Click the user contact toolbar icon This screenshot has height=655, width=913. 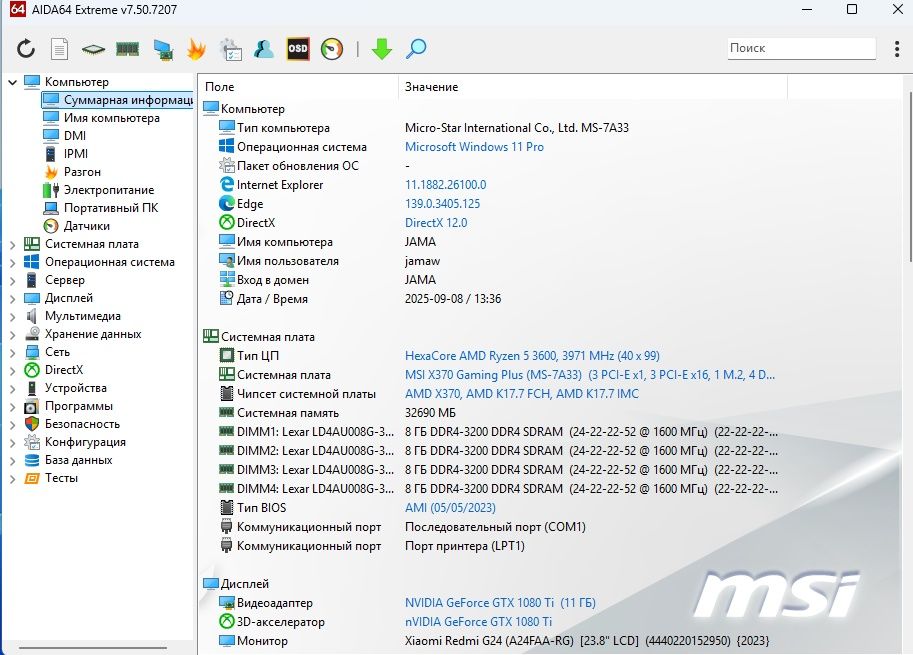click(x=264, y=49)
